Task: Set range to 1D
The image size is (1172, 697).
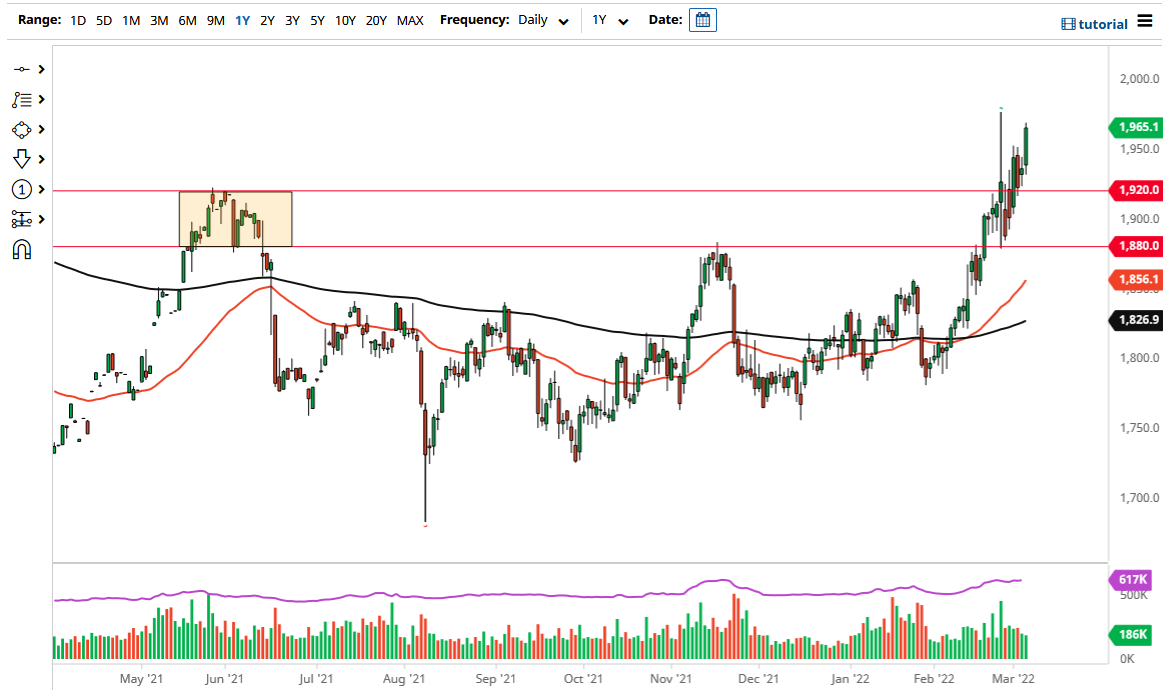Action: pos(78,20)
